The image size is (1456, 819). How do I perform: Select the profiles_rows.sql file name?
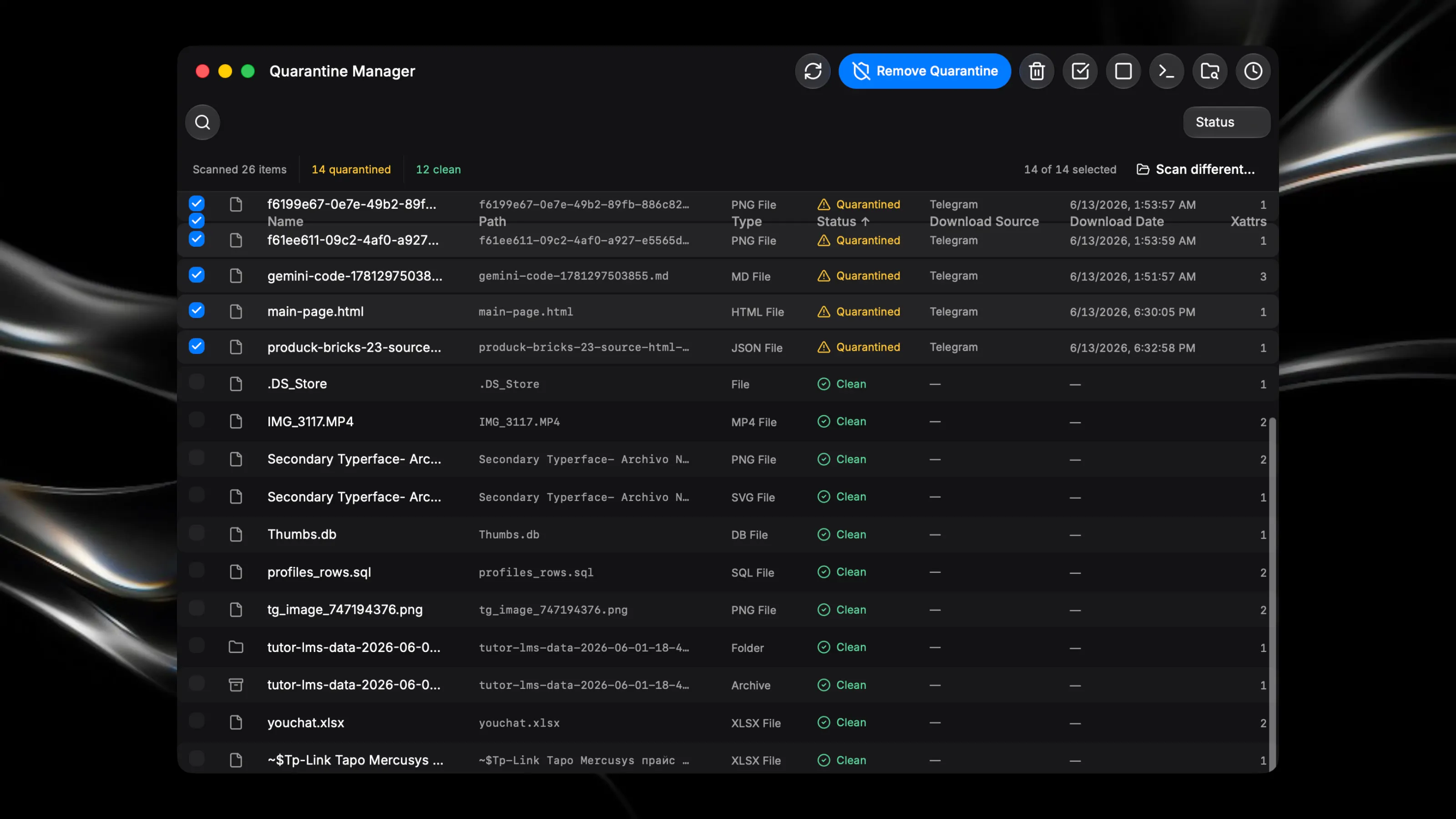[x=319, y=572]
